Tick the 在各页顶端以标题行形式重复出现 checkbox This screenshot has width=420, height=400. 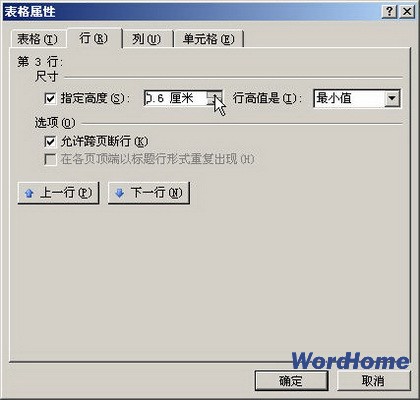(50, 159)
